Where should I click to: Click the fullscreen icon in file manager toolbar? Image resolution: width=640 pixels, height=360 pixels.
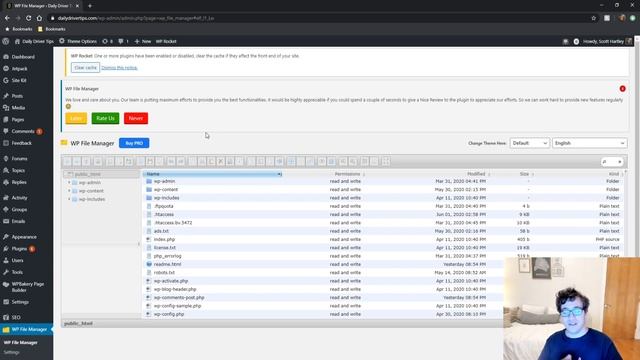tap(385, 162)
